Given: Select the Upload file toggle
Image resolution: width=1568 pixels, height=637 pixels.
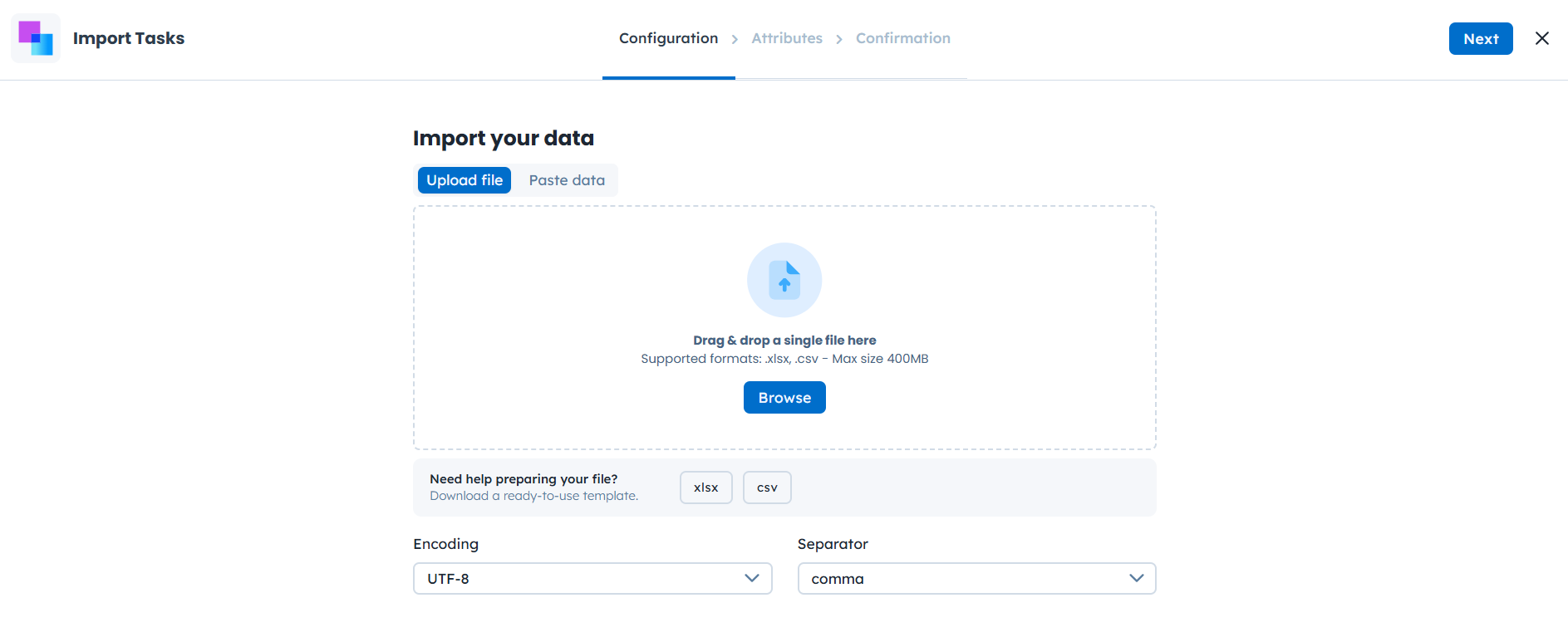Looking at the screenshot, I should (x=465, y=180).
